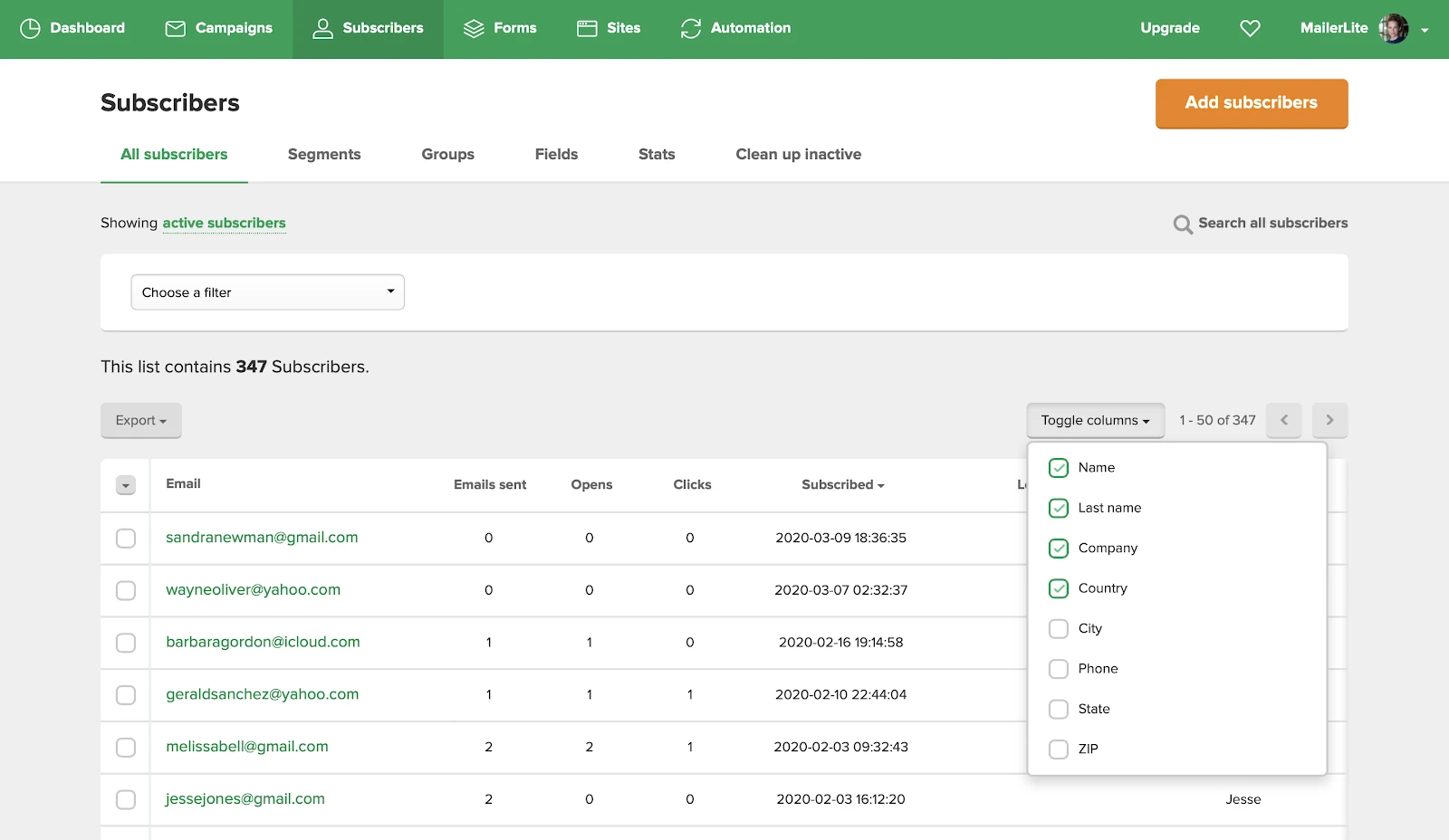Open Campaigns via the envelope icon
The width and height of the screenshot is (1449, 840).
(175, 29)
